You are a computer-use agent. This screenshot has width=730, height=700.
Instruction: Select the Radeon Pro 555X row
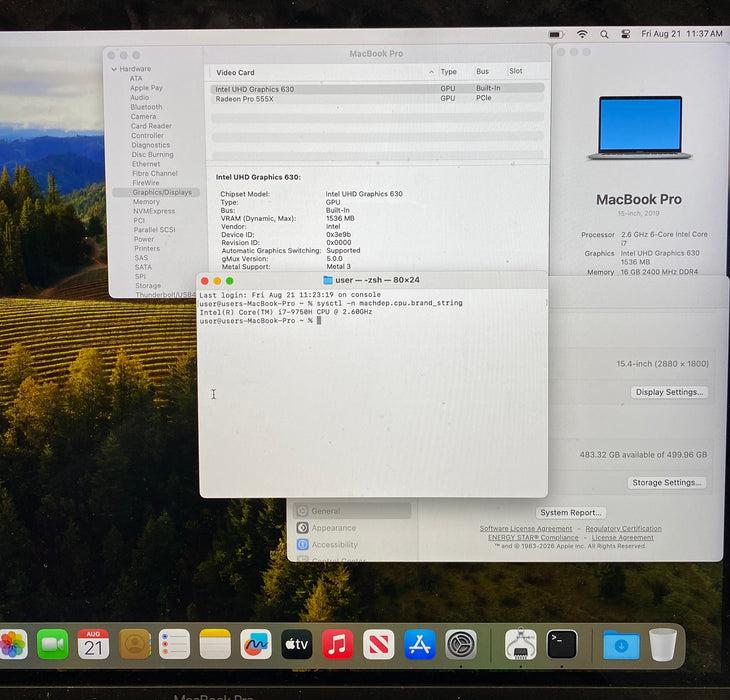pyautogui.click(x=377, y=99)
